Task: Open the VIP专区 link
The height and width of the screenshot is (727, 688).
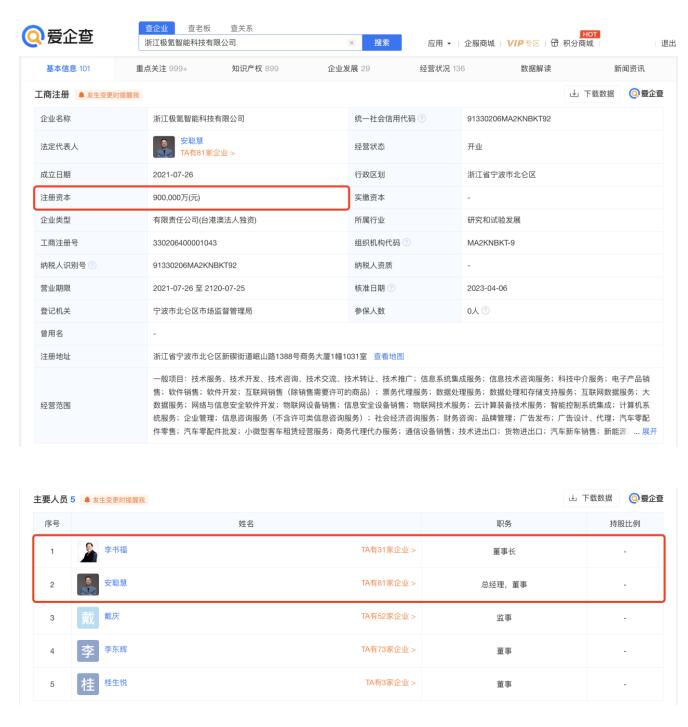Action: point(522,43)
